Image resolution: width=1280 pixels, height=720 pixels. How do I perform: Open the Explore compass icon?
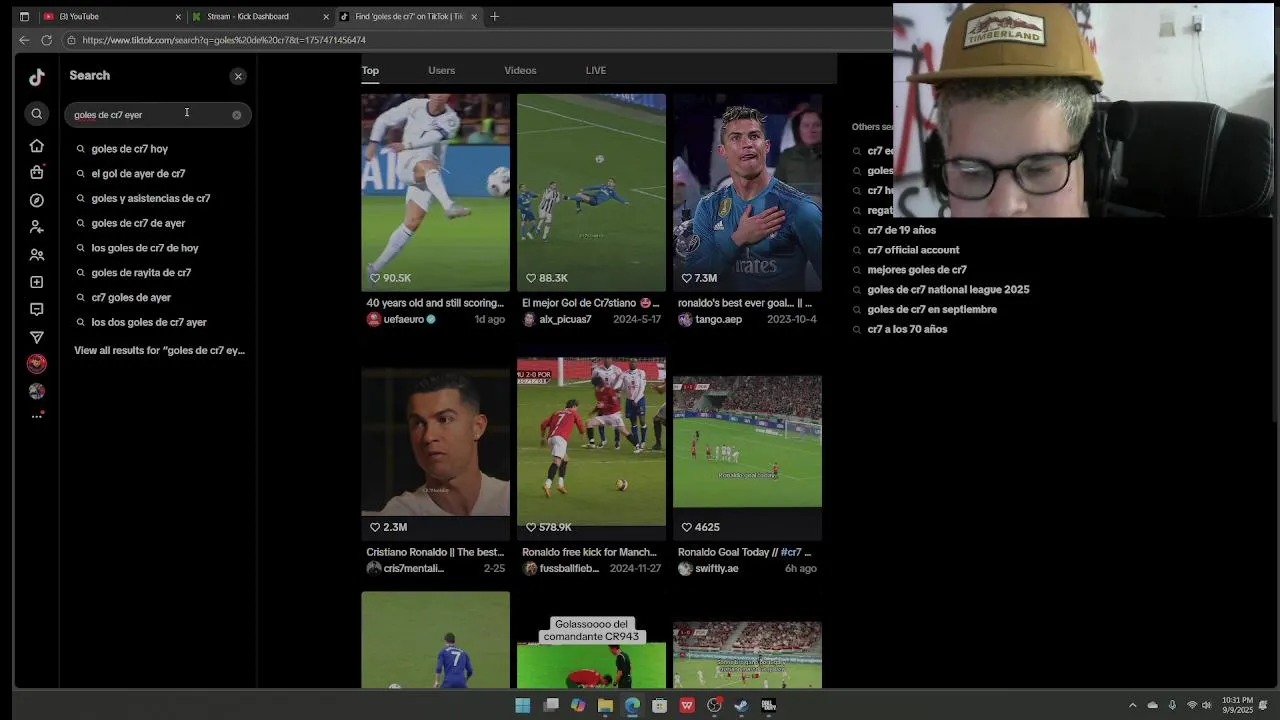point(37,200)
